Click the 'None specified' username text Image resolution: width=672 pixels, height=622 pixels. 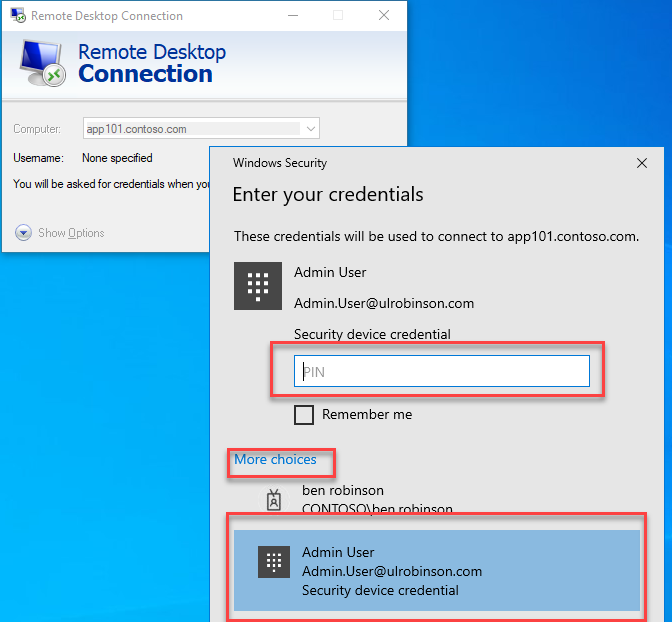pos(117,158)
